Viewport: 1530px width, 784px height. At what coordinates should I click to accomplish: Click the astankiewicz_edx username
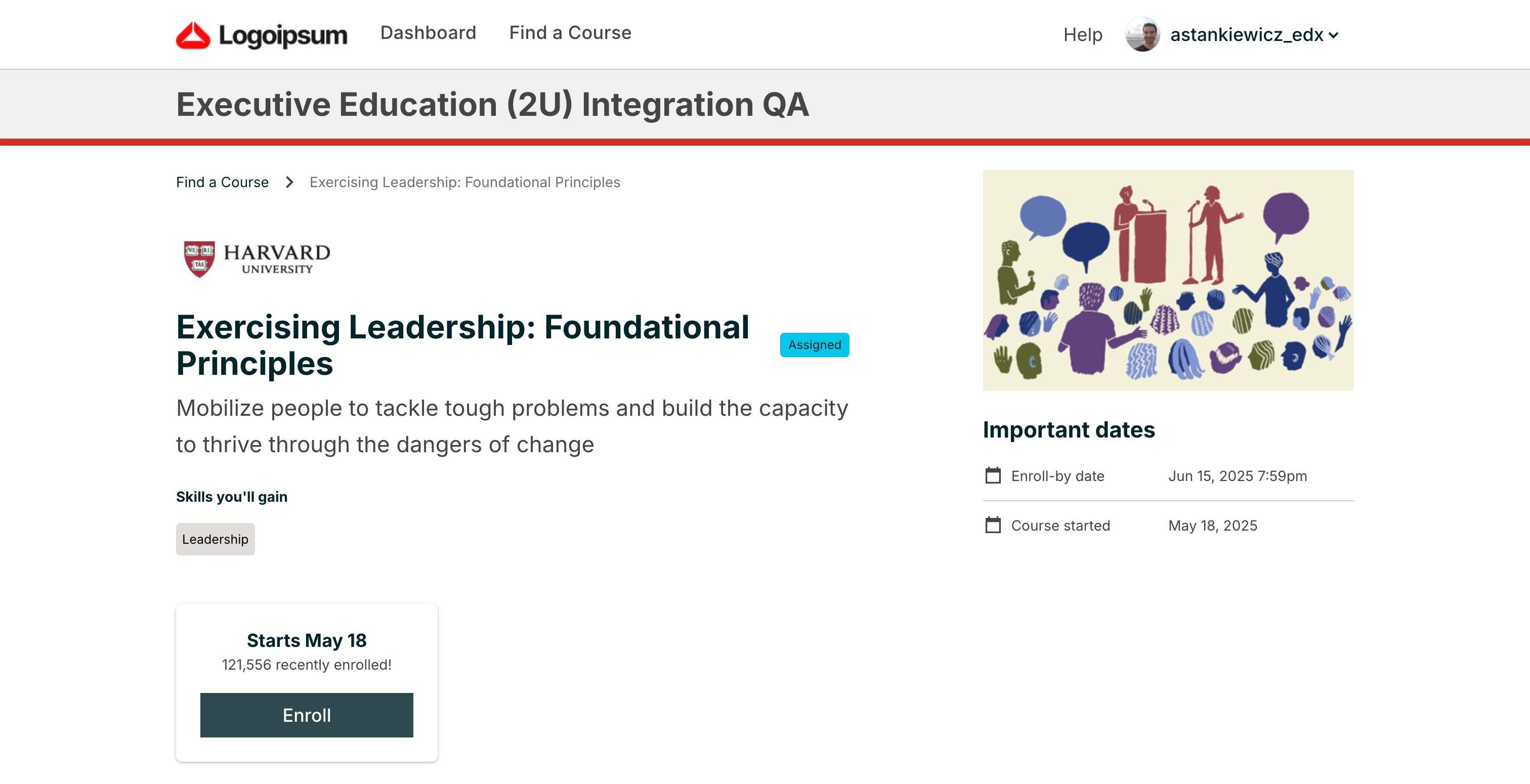coord(1247,35)
